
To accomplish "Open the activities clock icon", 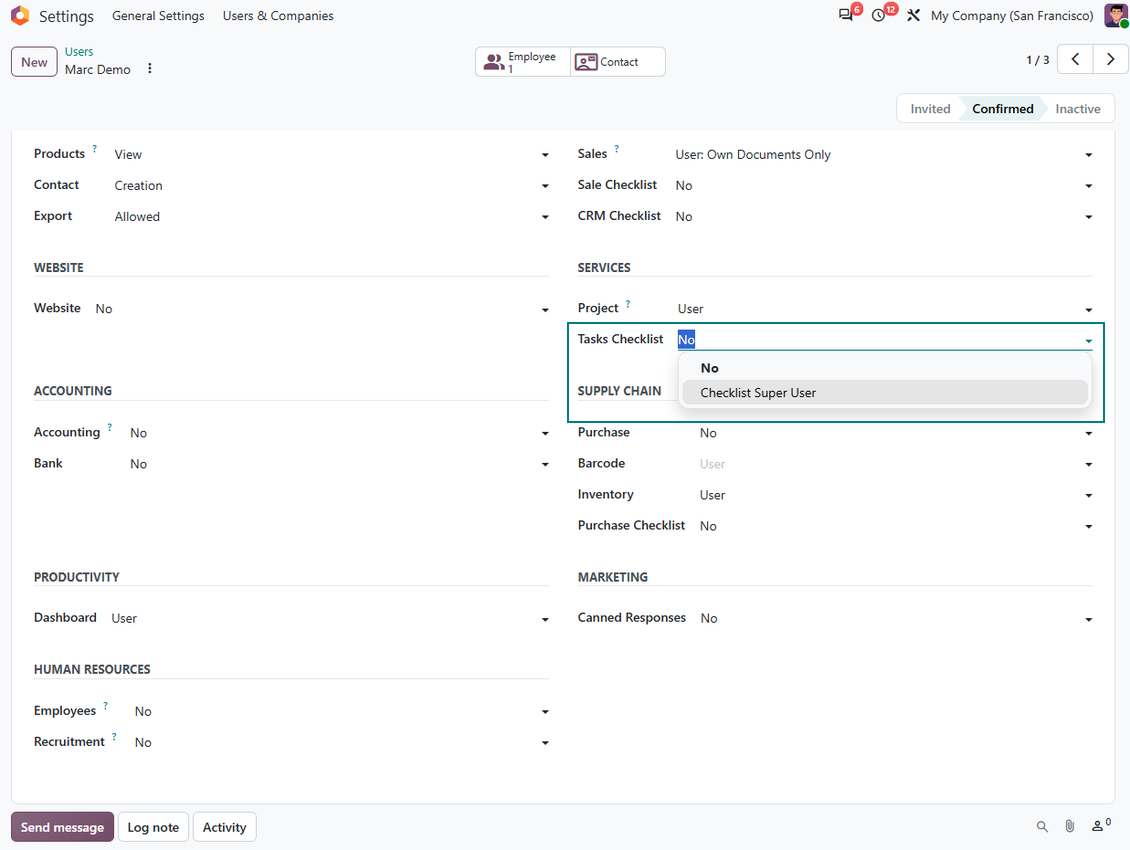I will (x=878, y=15).
